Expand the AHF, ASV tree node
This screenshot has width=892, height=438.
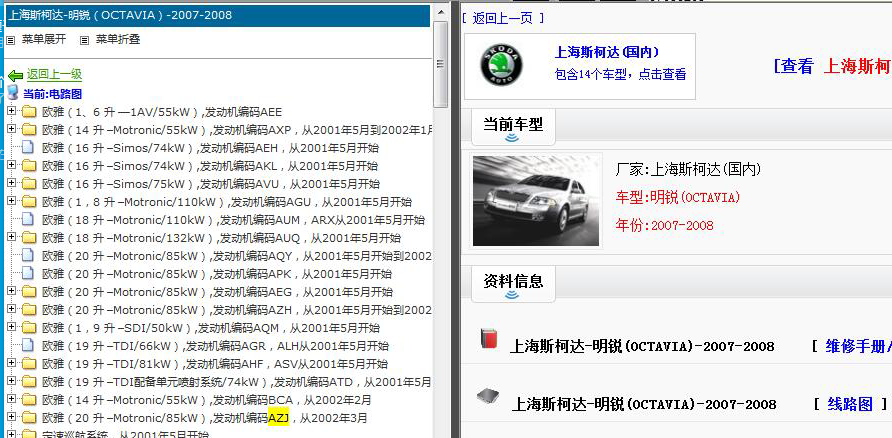11,363
